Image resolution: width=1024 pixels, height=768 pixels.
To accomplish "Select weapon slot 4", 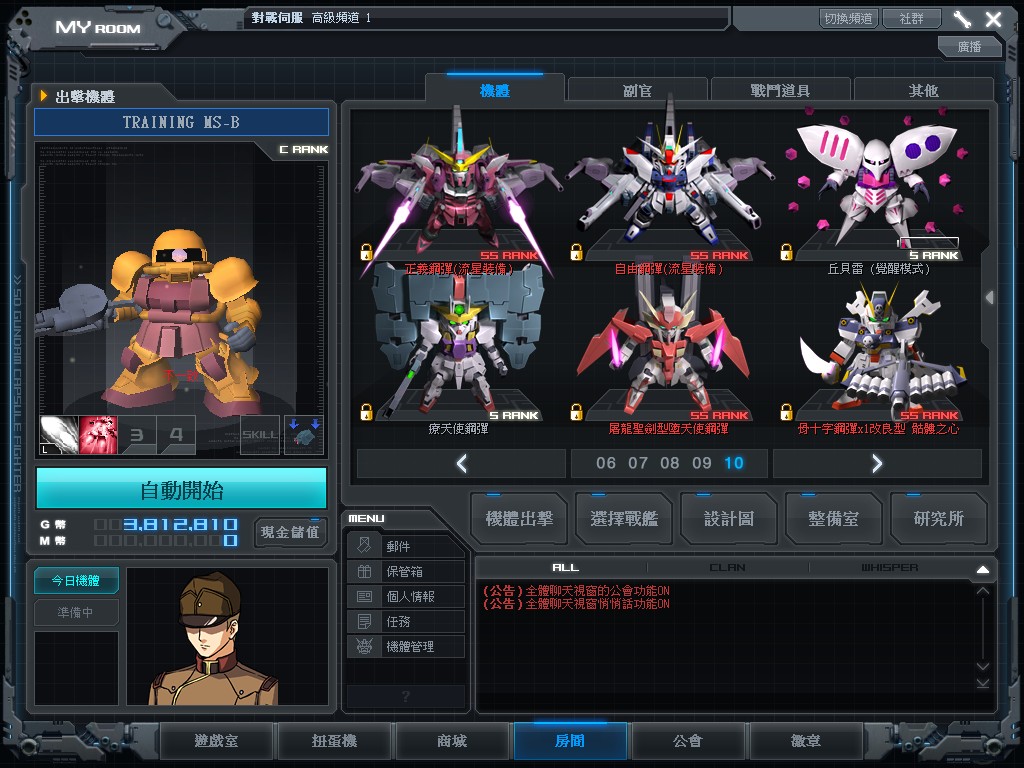I will (176, 435).
